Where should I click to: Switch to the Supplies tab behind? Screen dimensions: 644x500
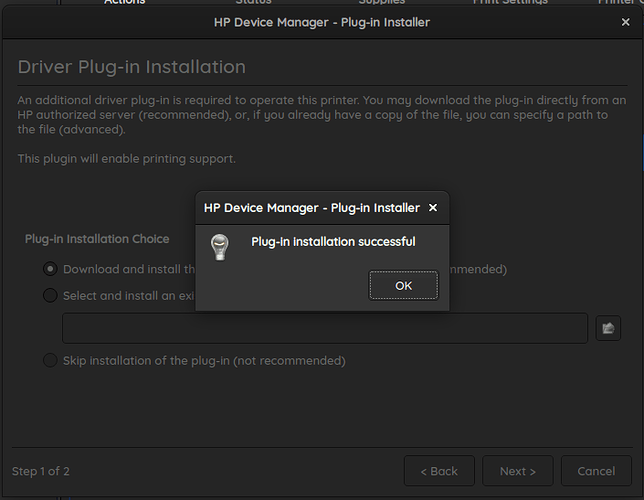pos(381,3)
